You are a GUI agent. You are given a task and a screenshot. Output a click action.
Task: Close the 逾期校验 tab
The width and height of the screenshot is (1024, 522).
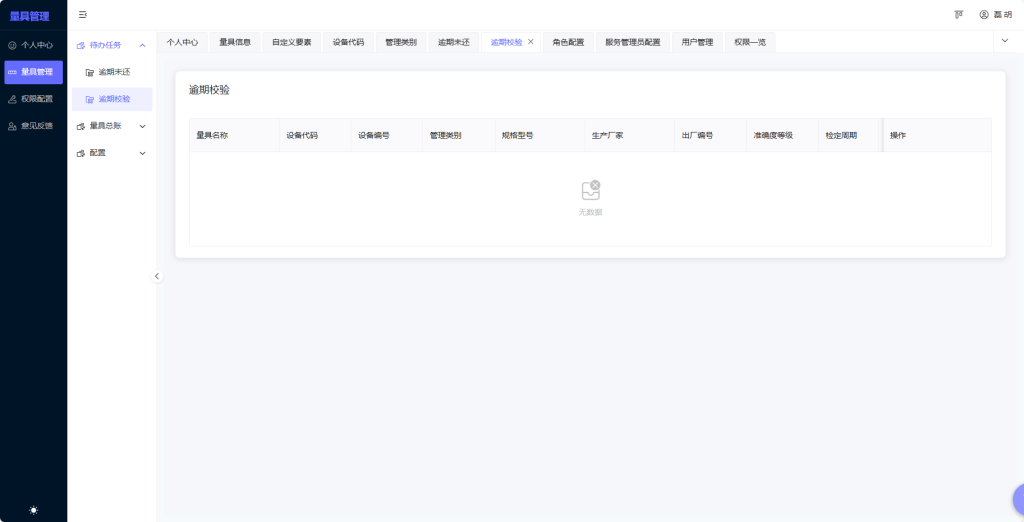coord(530,42)
